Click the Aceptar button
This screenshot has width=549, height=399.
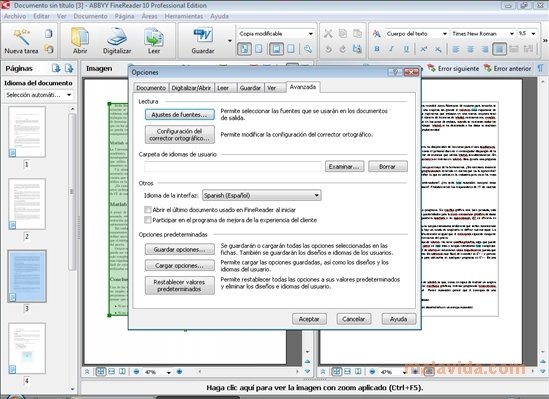click(x=309, y=319)
